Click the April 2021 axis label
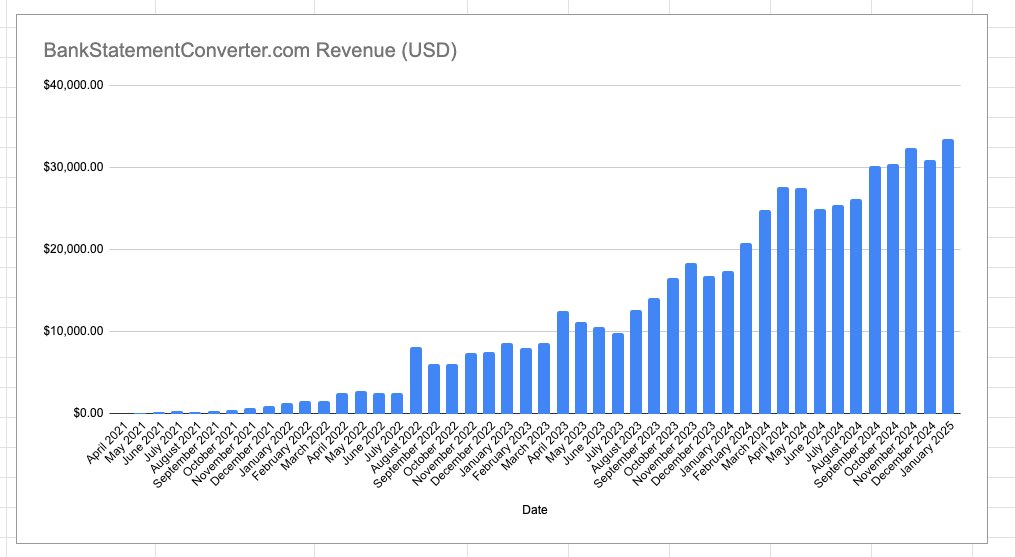1015x557 pixels. pos(107,442)
